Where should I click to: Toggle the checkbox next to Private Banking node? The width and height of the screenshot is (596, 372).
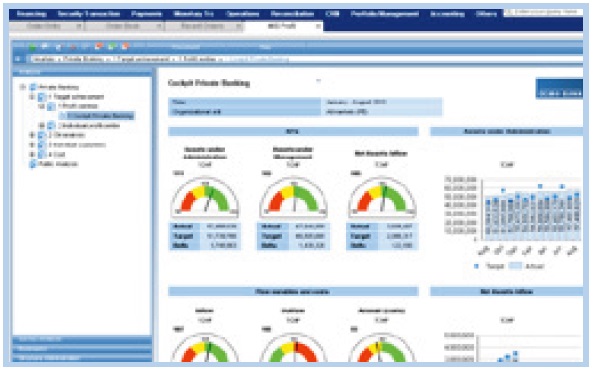pos(33,87)
